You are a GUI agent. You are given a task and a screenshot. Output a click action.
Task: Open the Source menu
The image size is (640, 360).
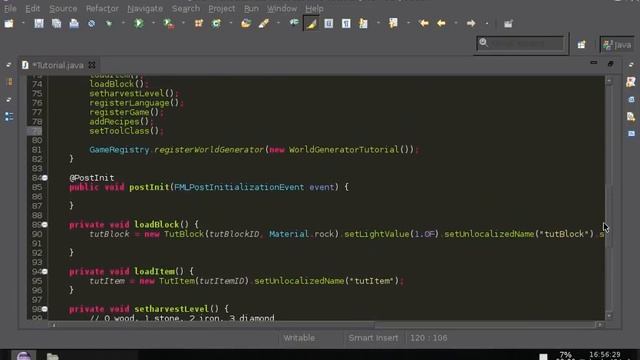click(x=63, y=8)
